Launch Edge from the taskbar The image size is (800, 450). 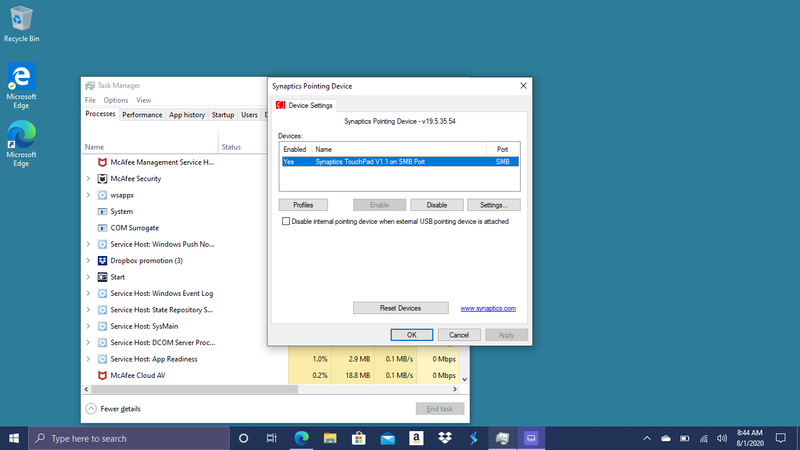tap(302, 438)
